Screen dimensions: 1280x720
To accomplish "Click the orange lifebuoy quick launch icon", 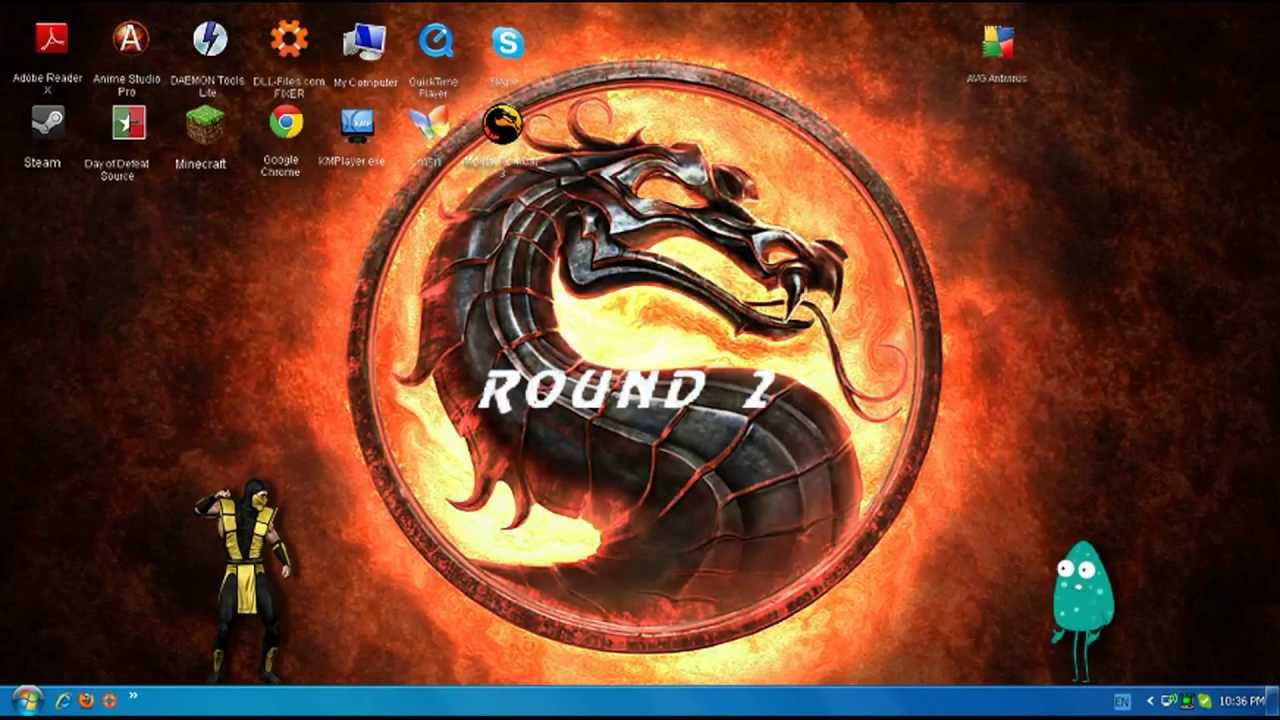I will [109, 701].
